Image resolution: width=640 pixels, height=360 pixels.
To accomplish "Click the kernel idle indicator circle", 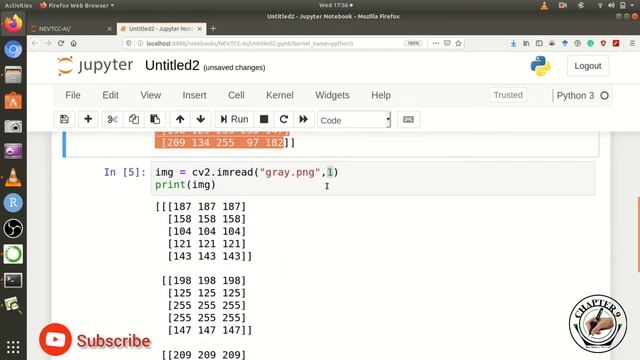I will pyautogui.click(x=604, y=96).
